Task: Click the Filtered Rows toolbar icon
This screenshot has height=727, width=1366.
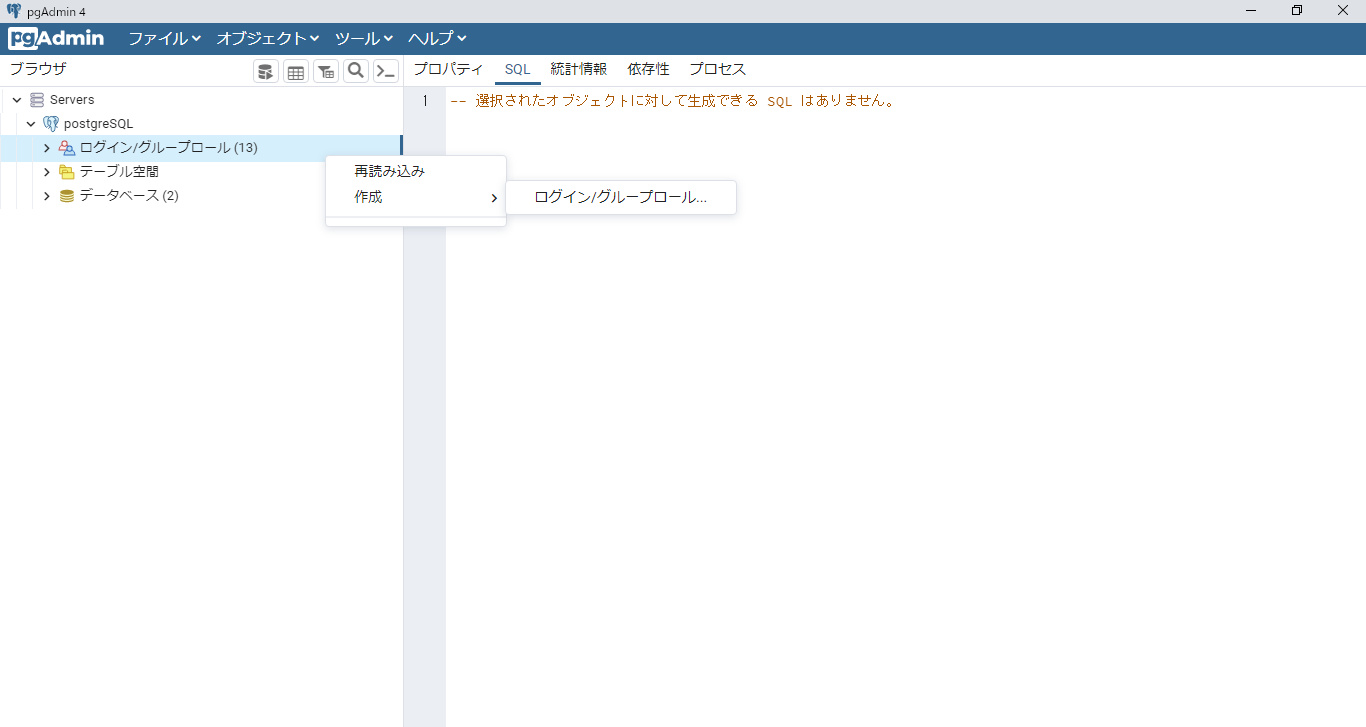Action: click(326, 71)
